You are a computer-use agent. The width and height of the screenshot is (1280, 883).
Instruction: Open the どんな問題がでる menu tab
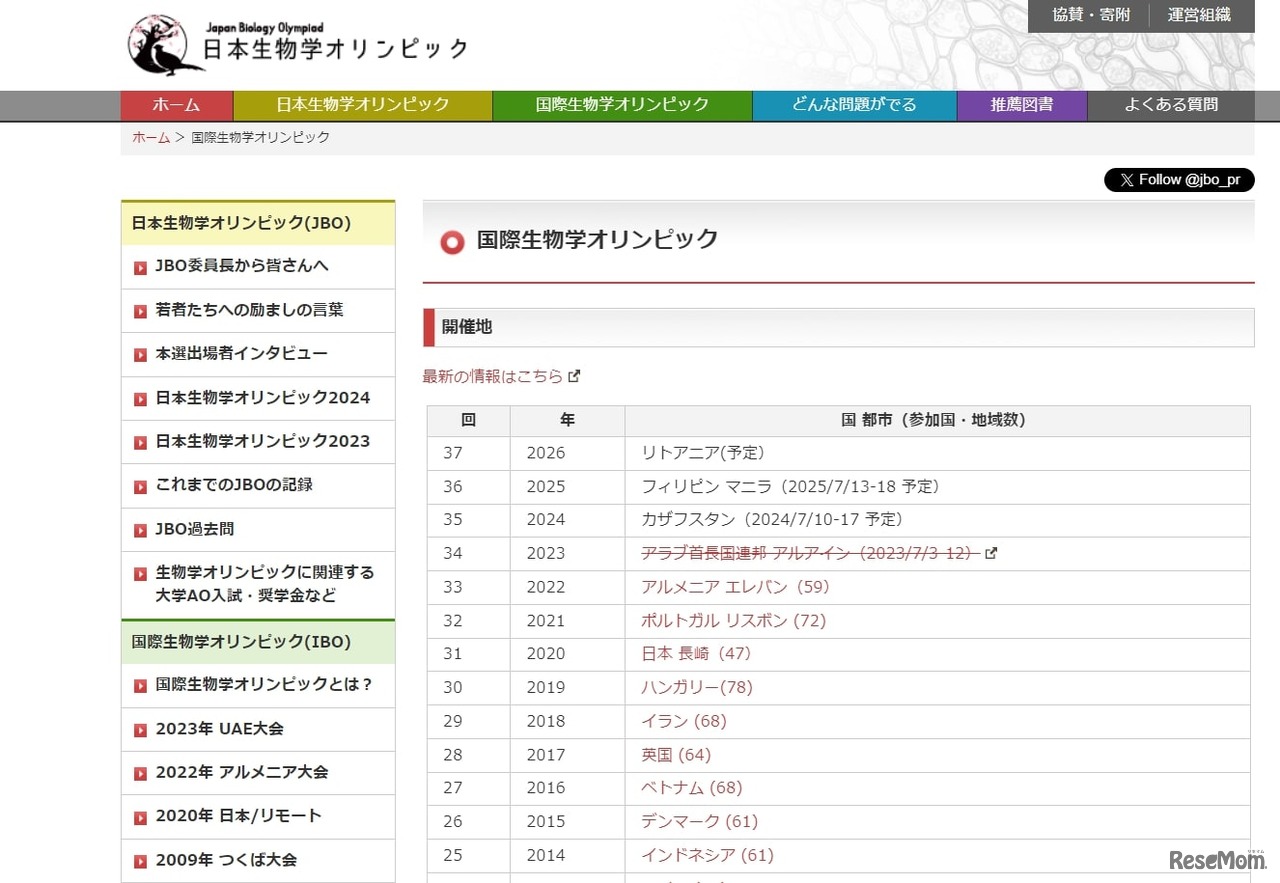[x=854, y=105]
